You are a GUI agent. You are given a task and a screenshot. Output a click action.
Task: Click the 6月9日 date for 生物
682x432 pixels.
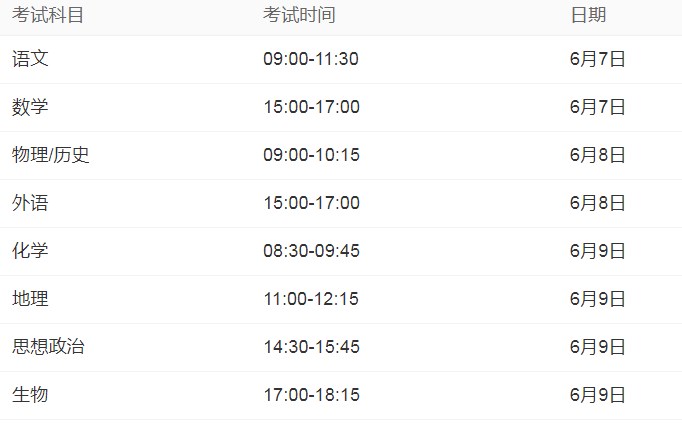pyautogui.click(x=598, y=395)
